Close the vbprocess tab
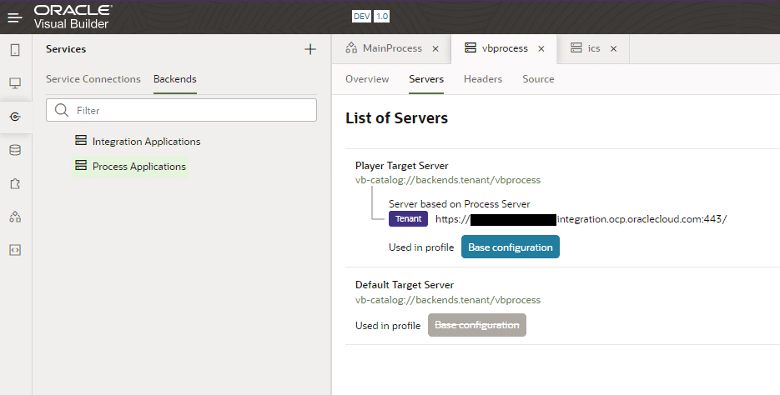Screen dimensions: 780x395 point(541,49)
